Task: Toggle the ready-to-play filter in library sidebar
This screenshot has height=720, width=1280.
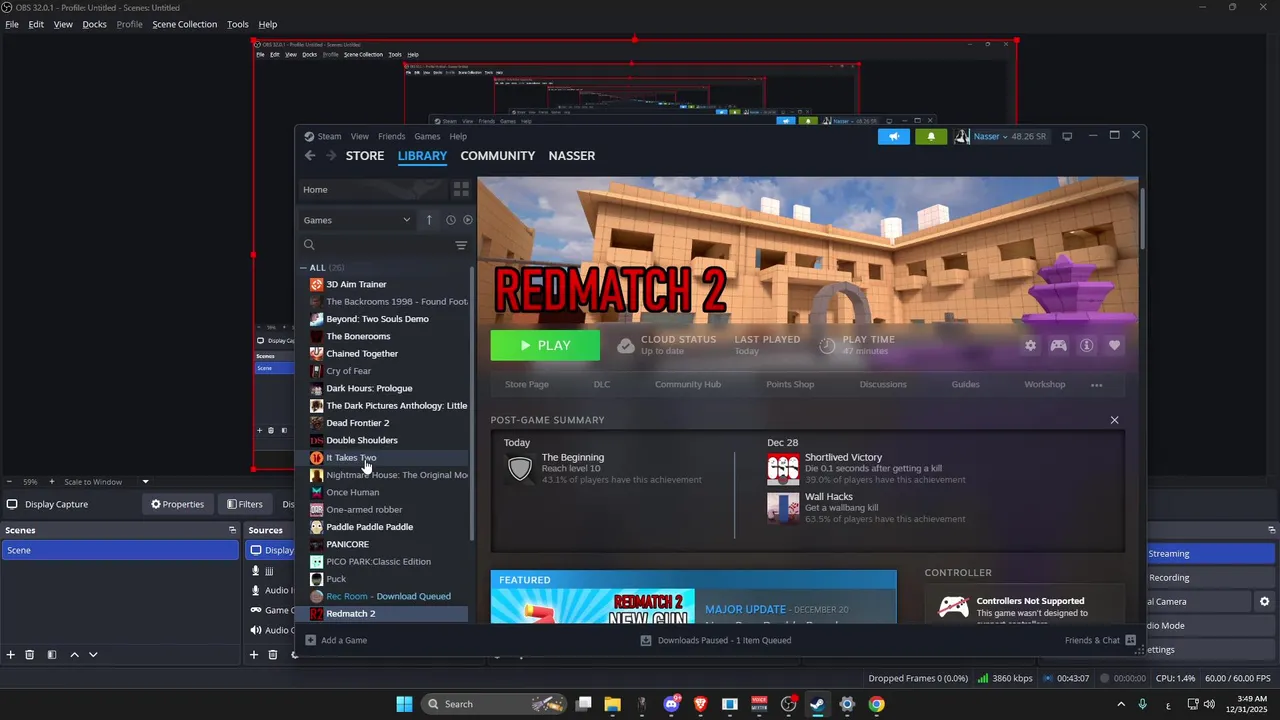Action: pyautogui.click(x=467, y=220)
